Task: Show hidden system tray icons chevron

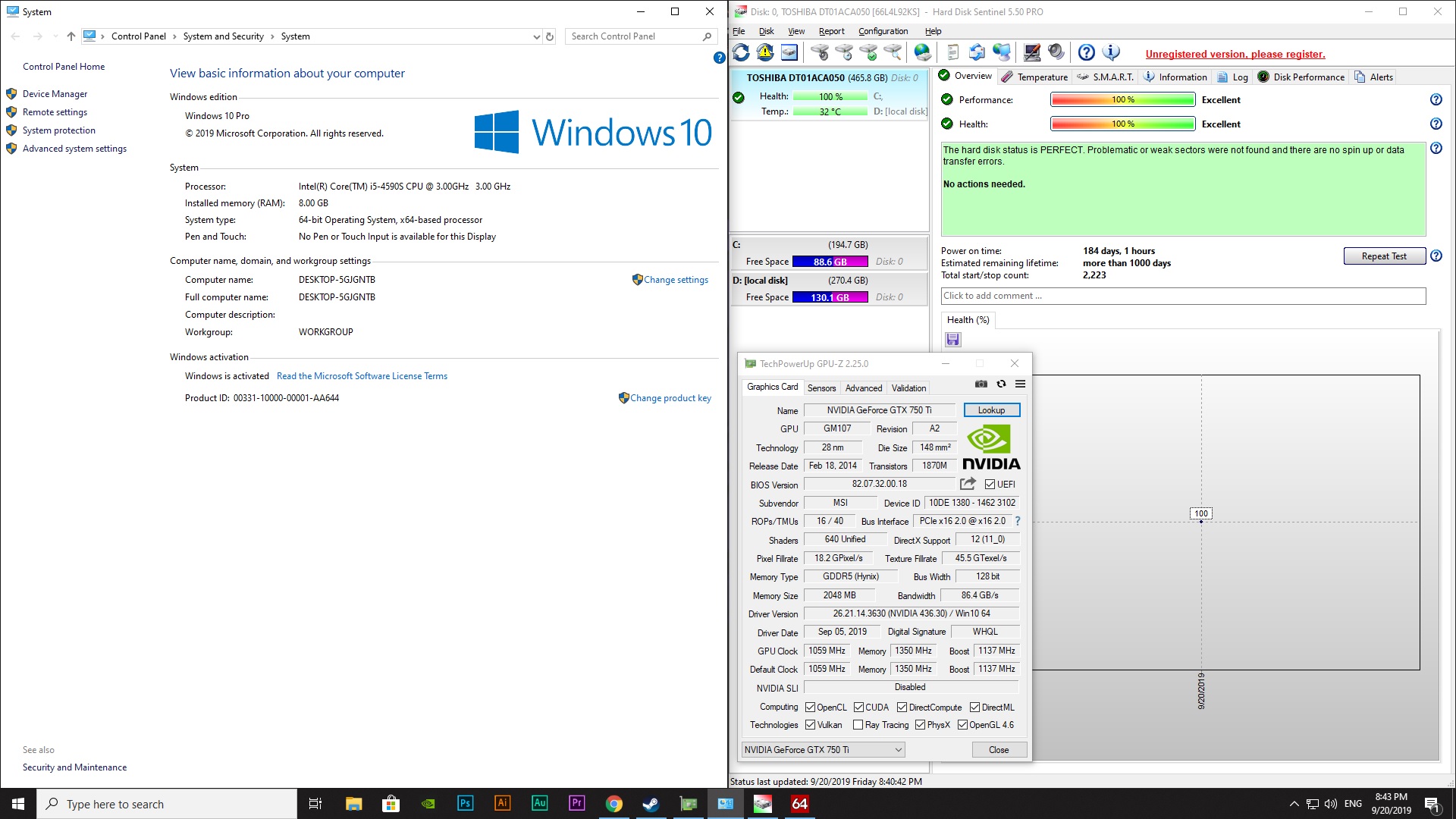Action: pyautogui.click(x=1294, y=804)
